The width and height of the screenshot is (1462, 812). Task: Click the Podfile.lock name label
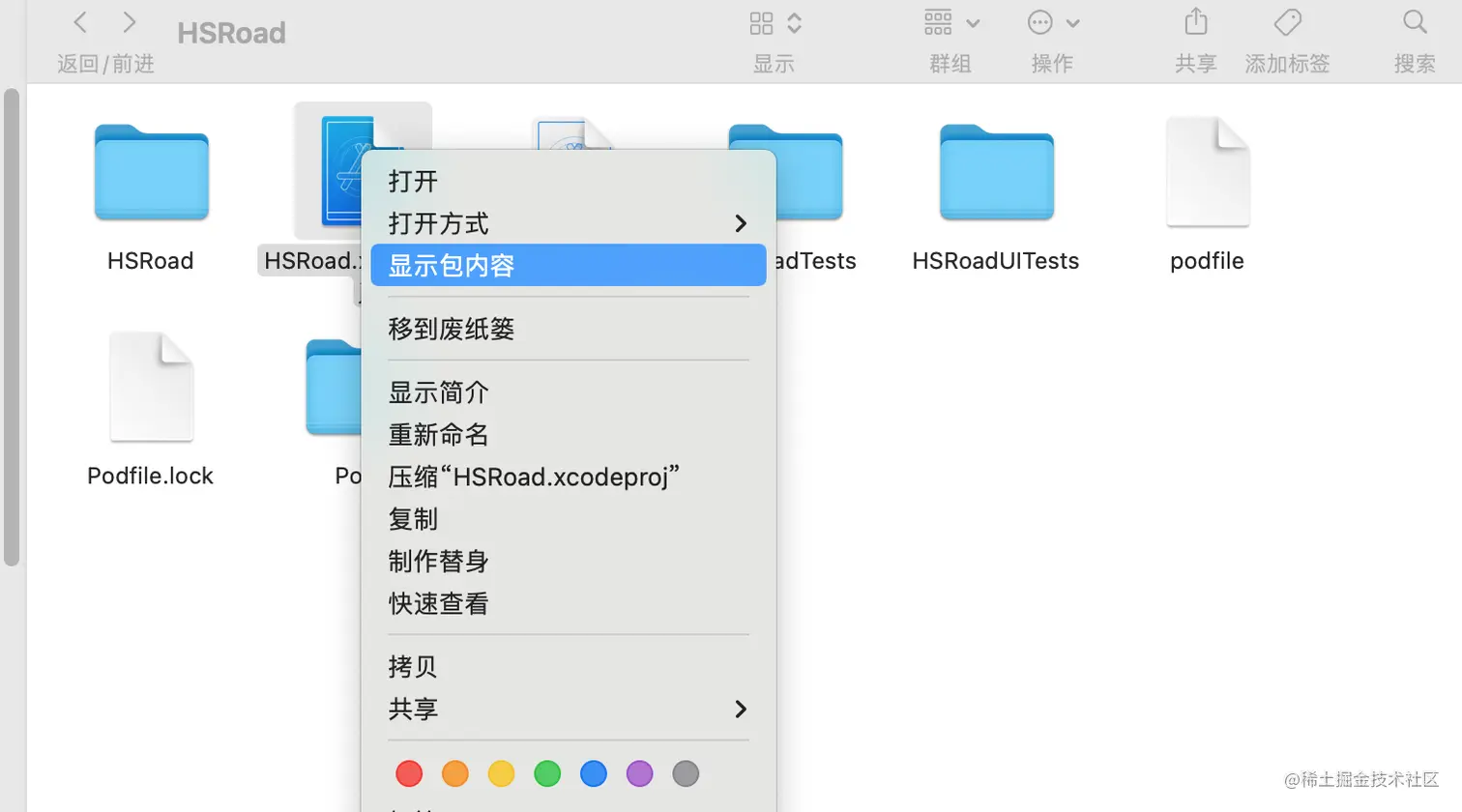tap(151, 476)
